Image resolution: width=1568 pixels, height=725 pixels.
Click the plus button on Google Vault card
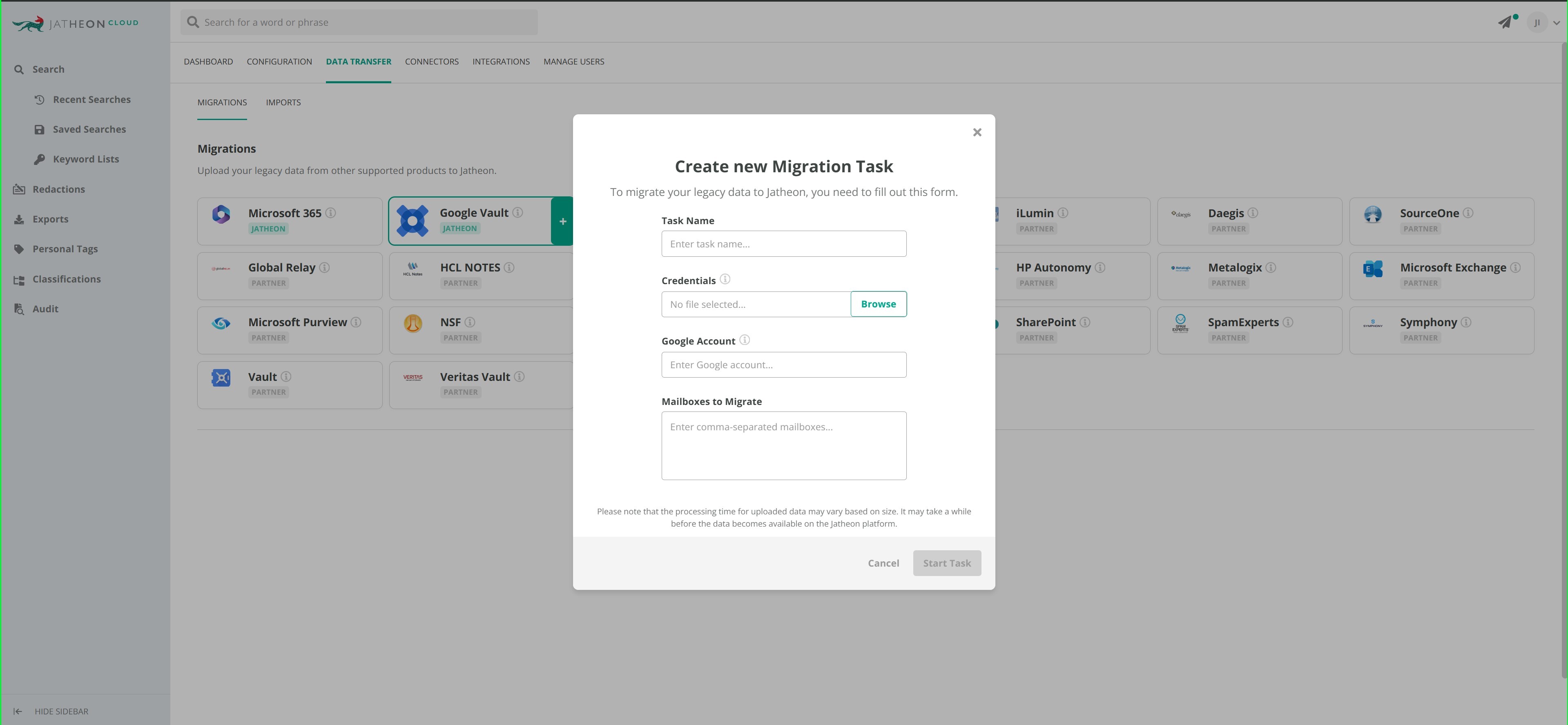pos(562,221)
